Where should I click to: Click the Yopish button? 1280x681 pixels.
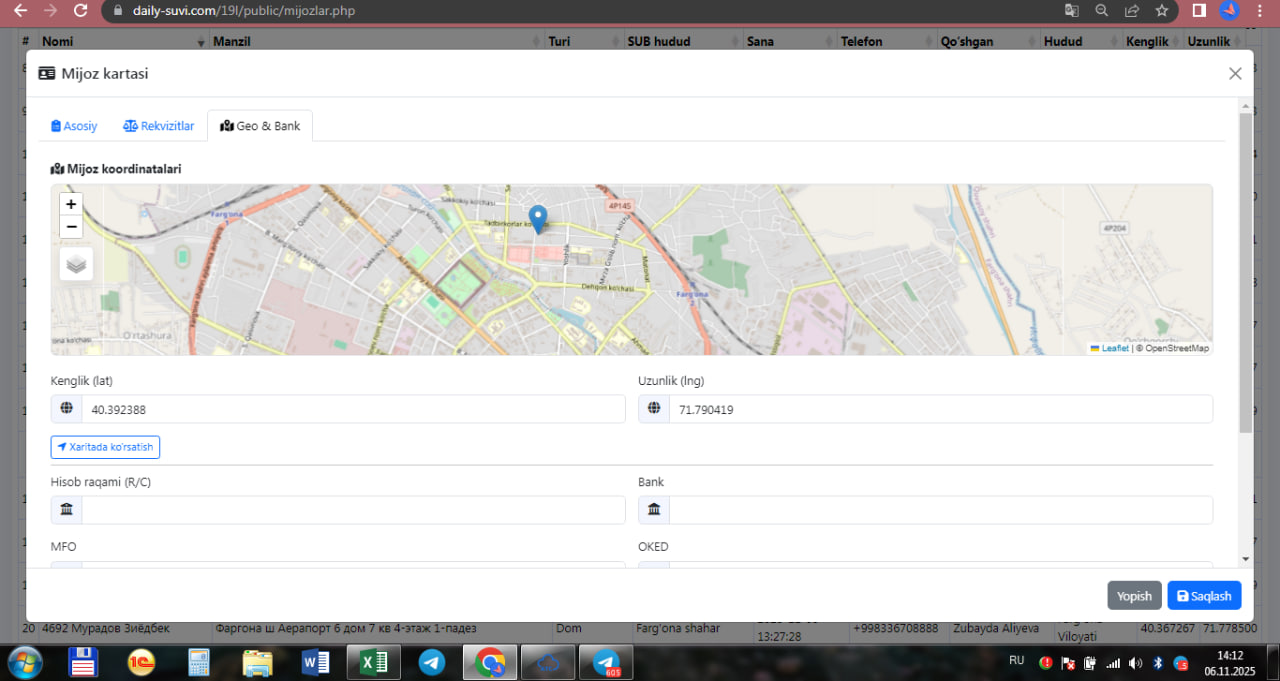coord(1134,596)
